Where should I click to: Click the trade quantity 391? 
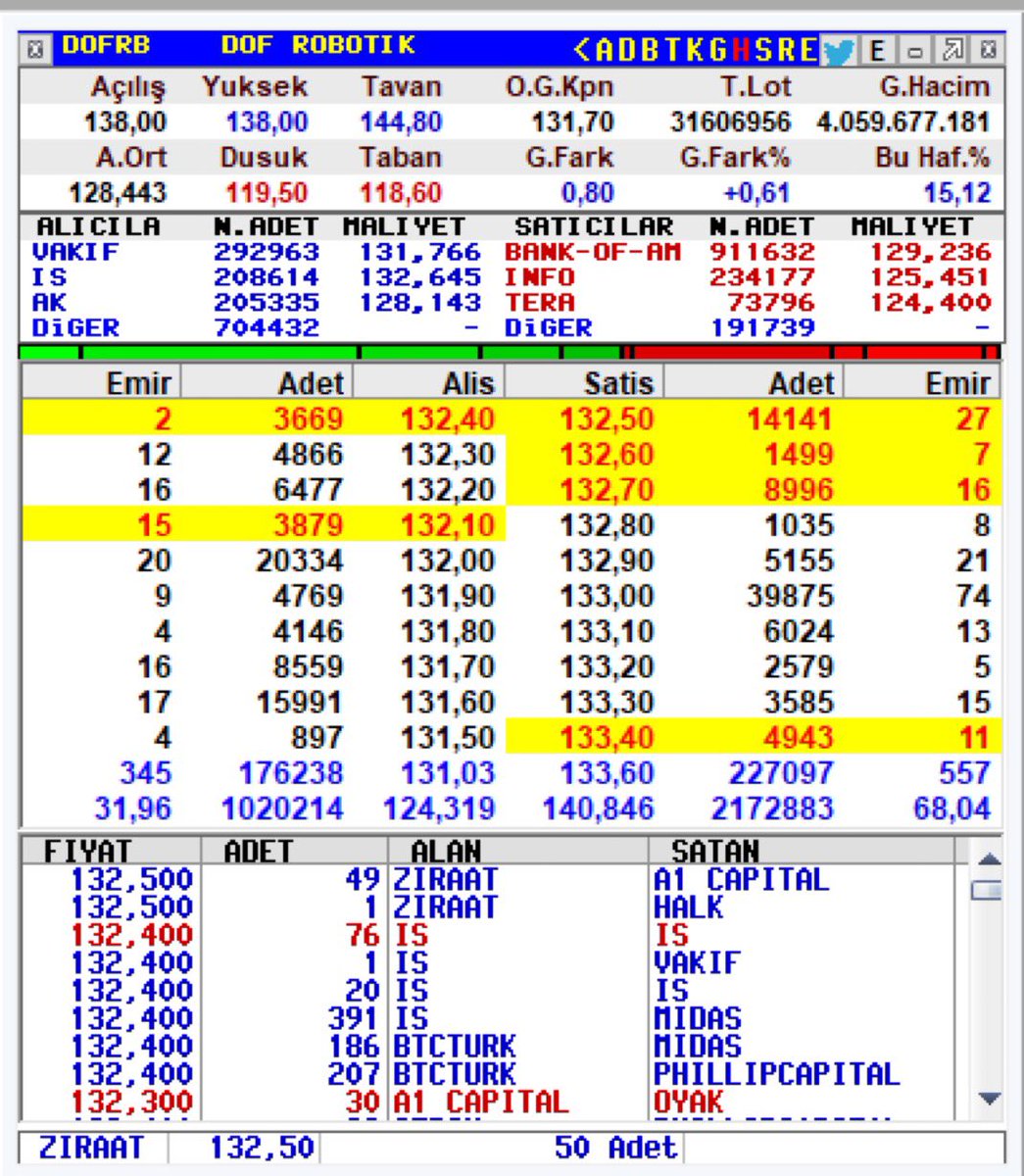[353, 1019]
